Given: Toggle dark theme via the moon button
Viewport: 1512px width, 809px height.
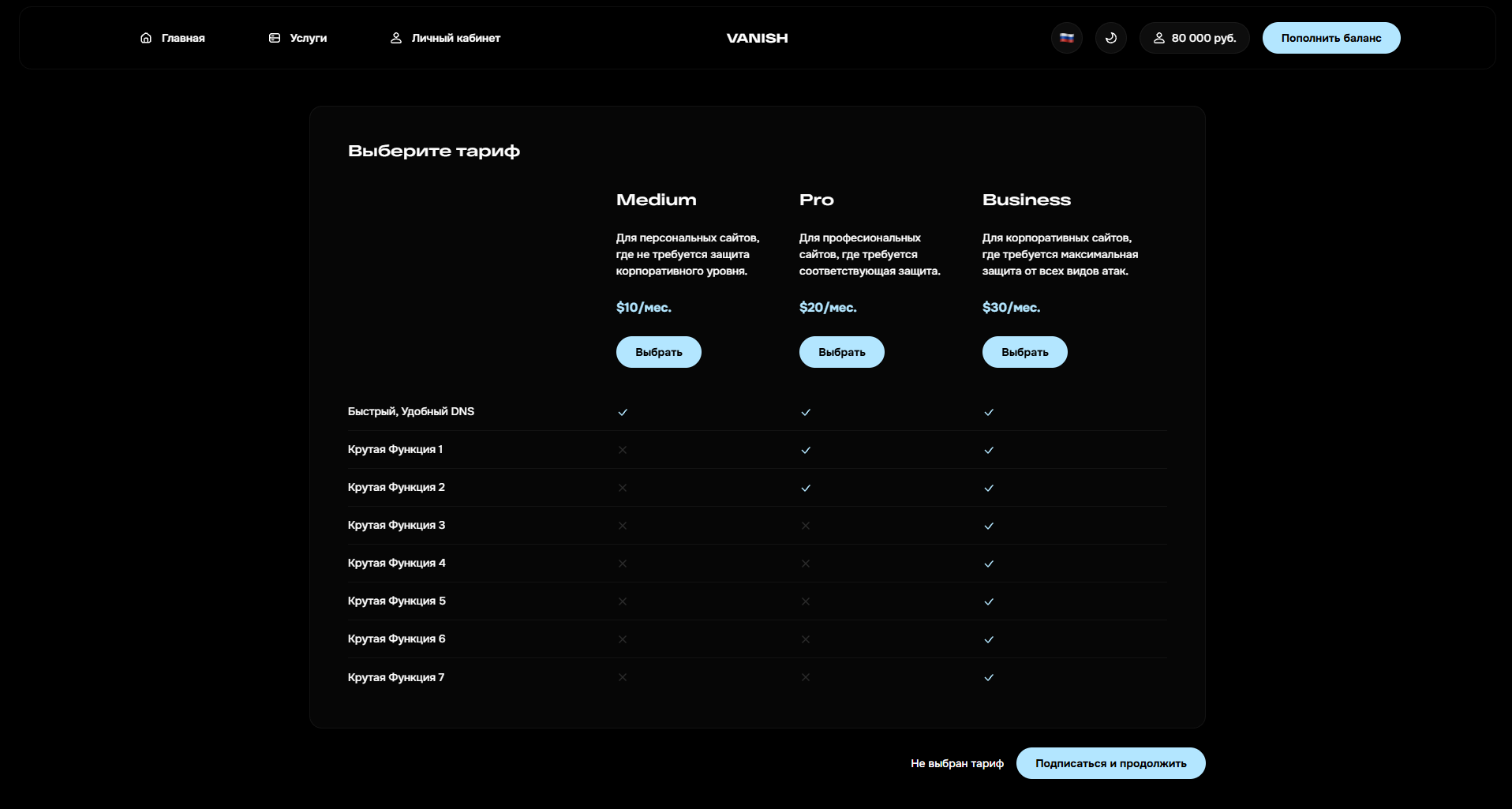Looking at the screenshot, I should tap(1110, 37).
